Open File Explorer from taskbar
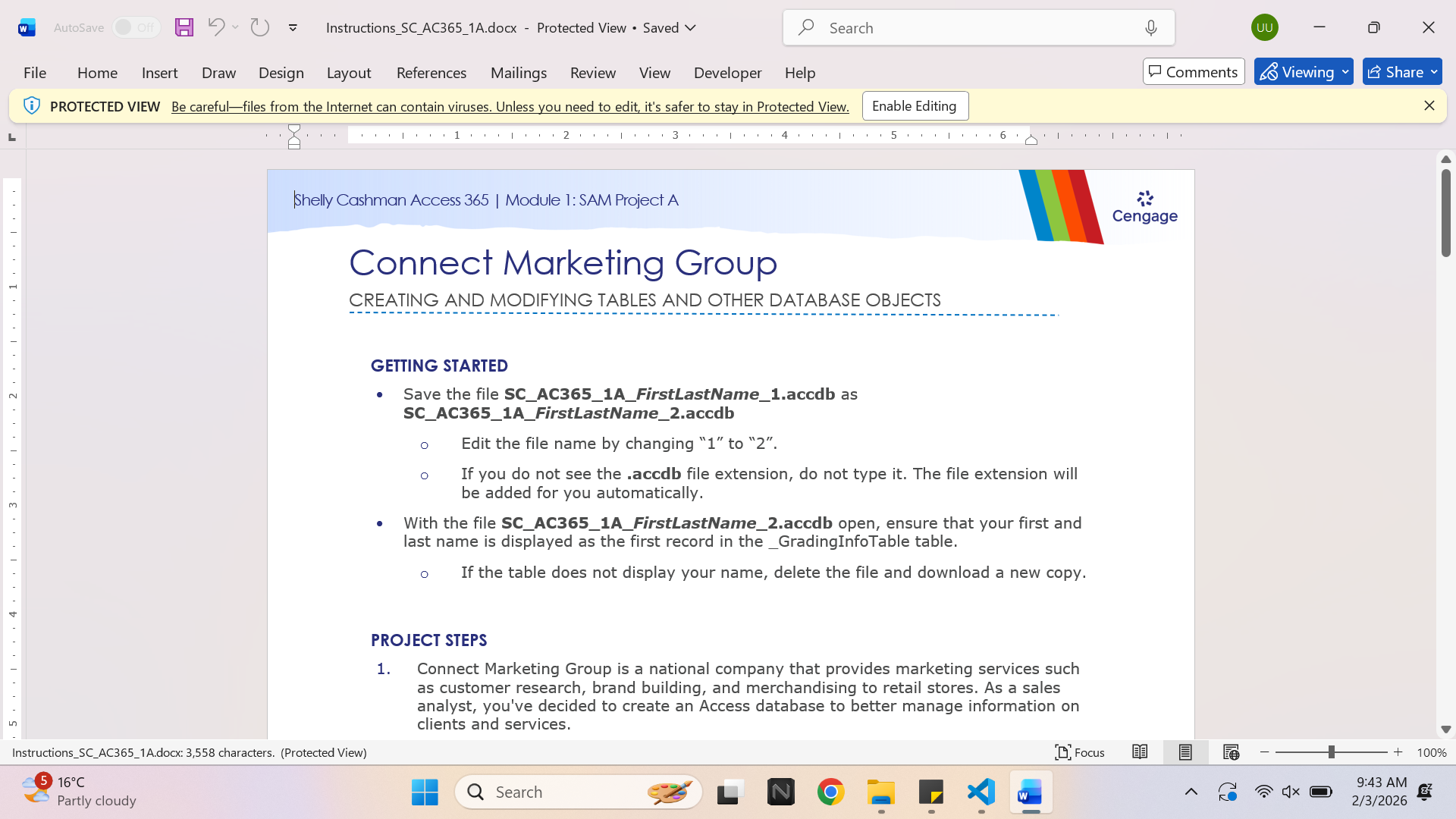 click(881, 792)
